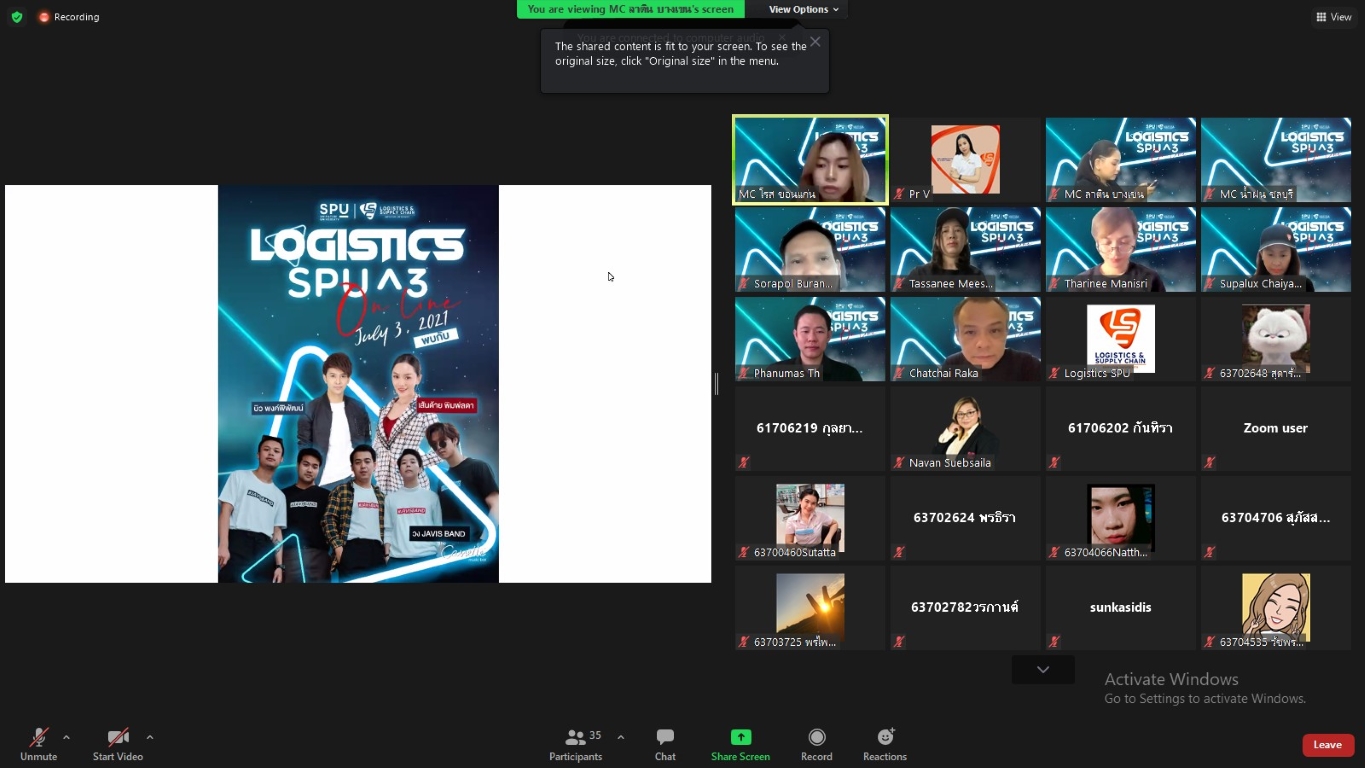Select the Zoom user tile

1276,429
